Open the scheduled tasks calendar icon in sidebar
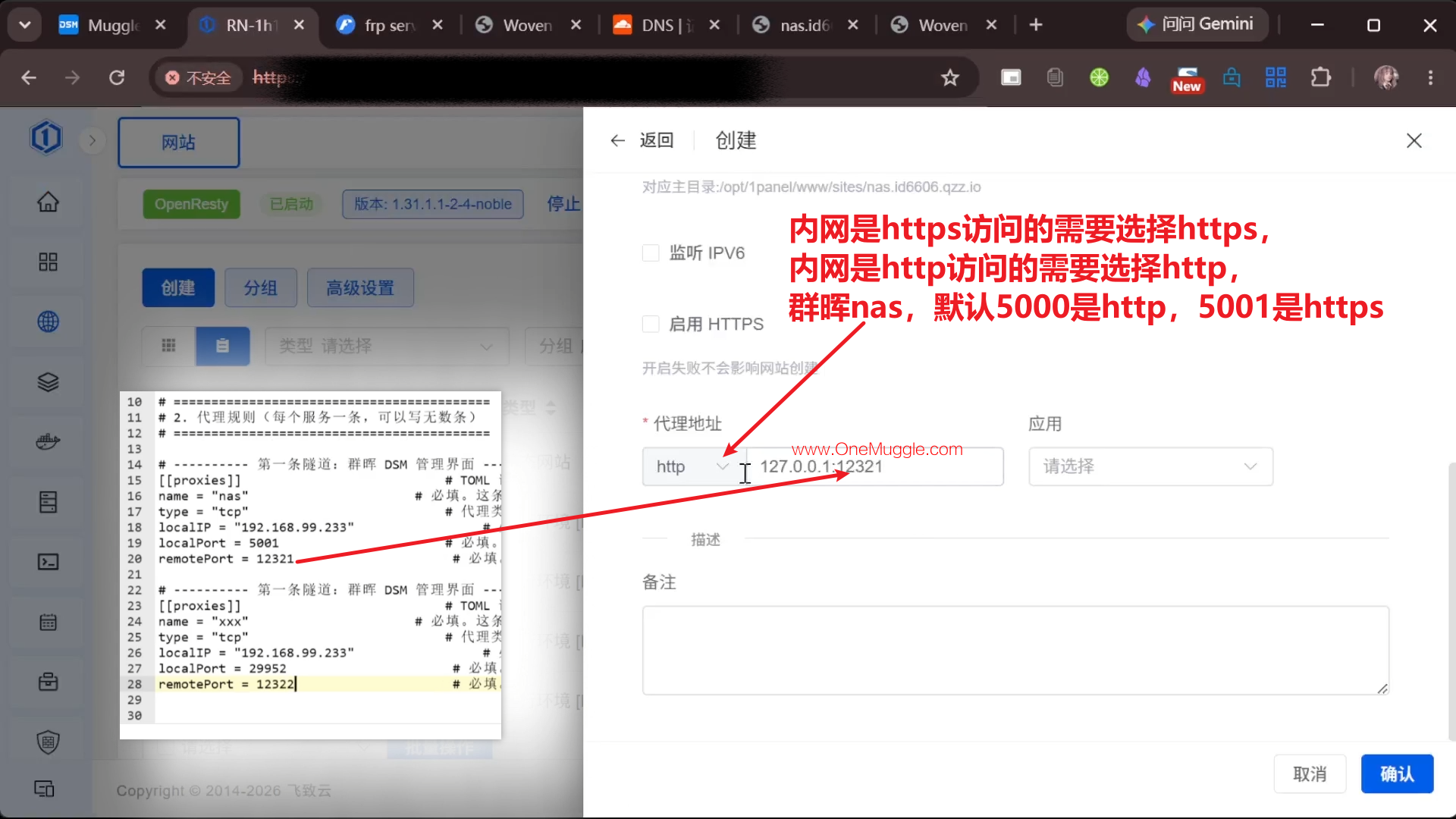Image resolution: width=1456 pixels, height=819 pixels. coord(48,622)
